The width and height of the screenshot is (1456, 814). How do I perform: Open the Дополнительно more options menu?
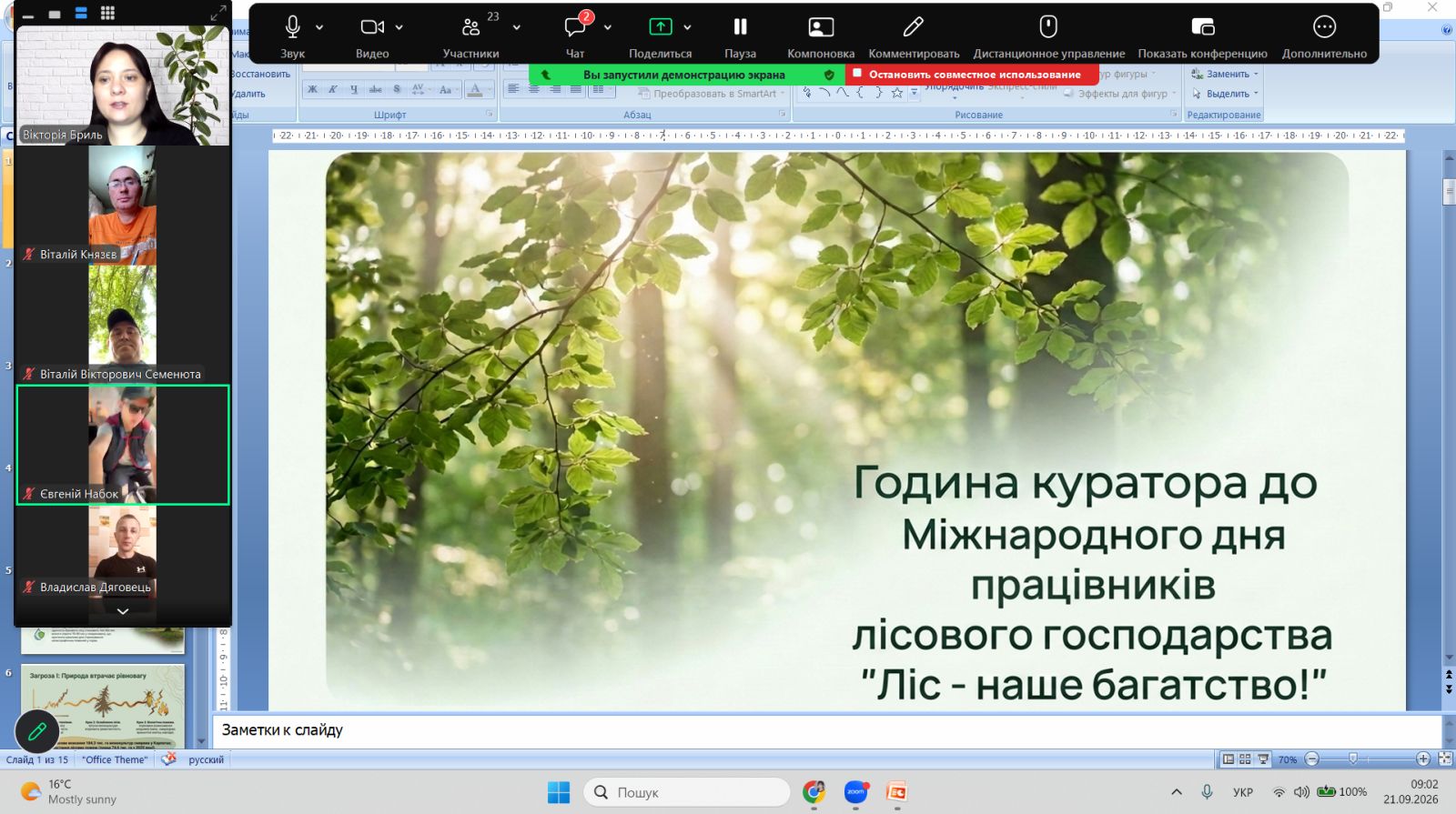(1324, 27)
